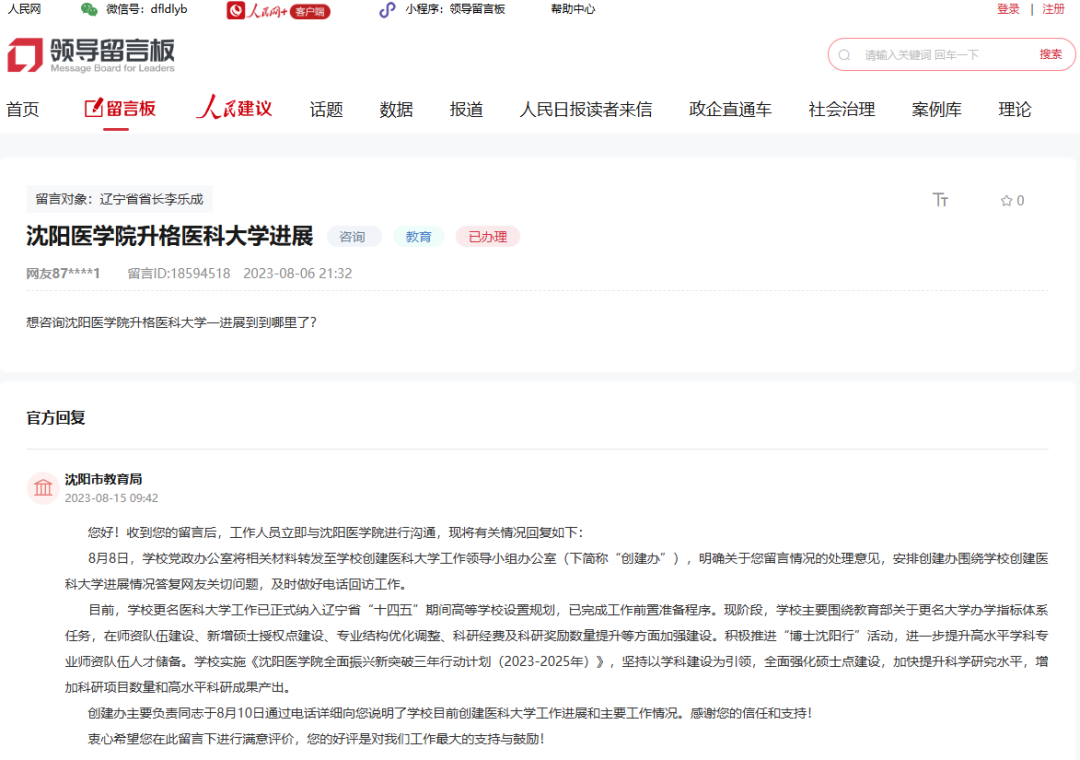
Task: Open the 人民网+客户端 app badge
Action: click(277, 11)
